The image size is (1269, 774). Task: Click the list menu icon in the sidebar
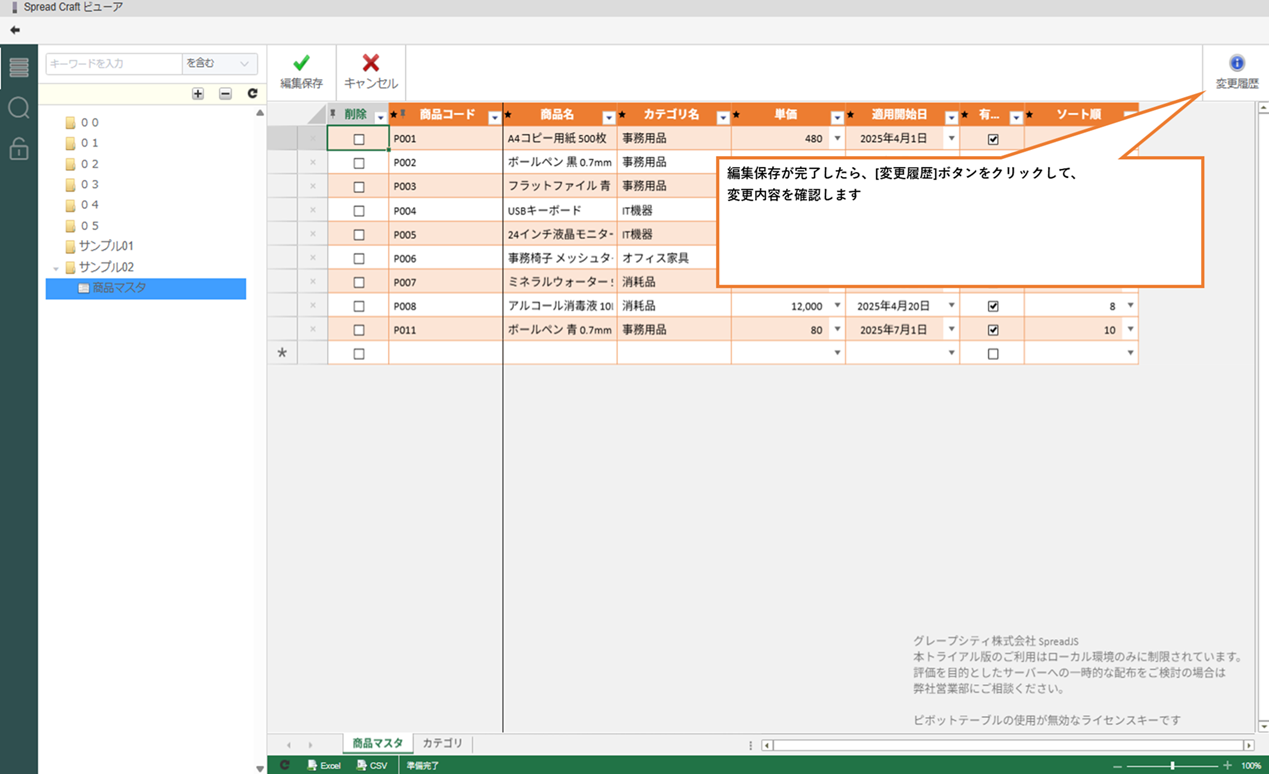coord(18,67)
